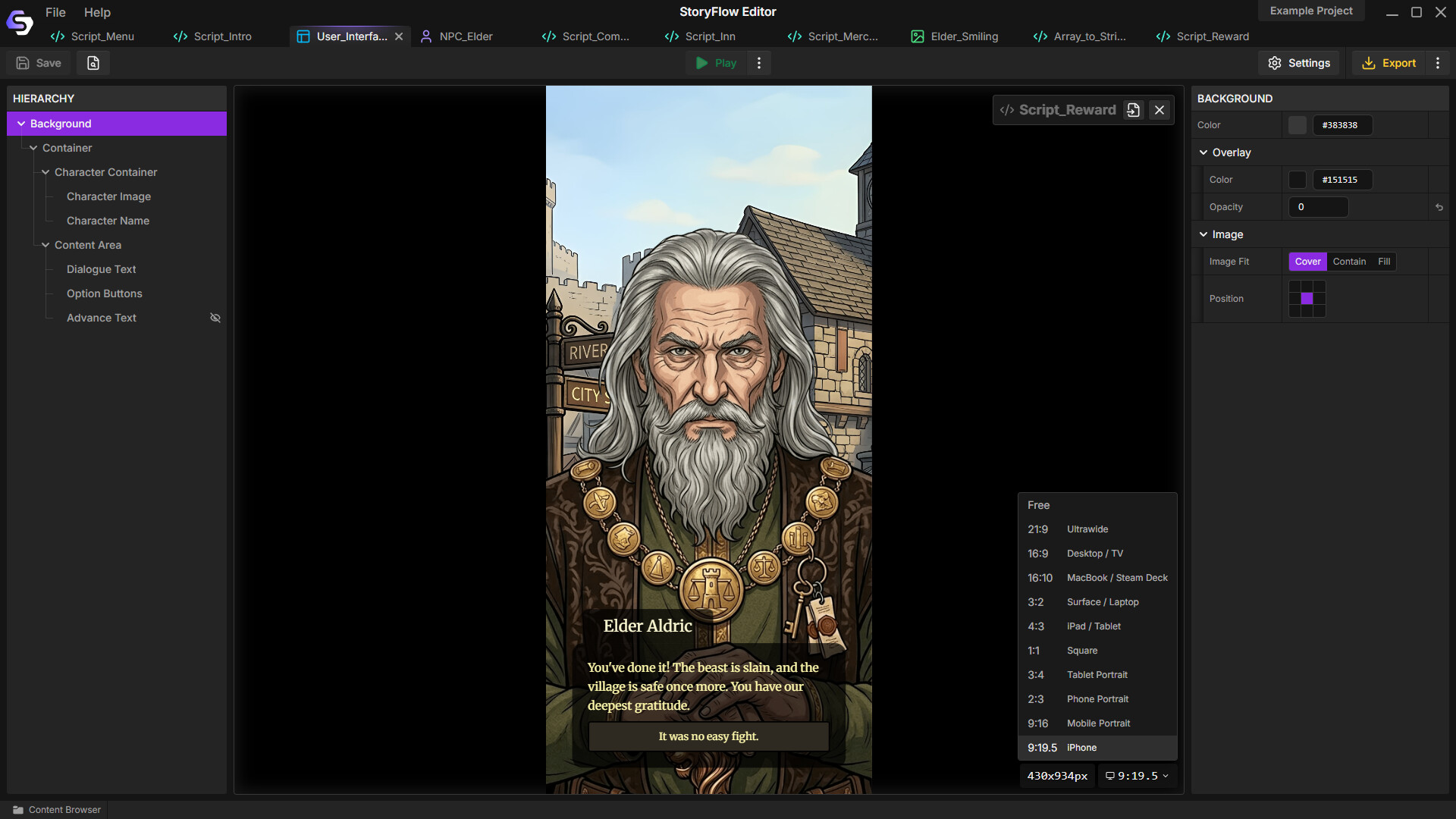Image resolution: width=1456 pixels, height=819 pixels.
Task: Open the more options menu beside Play
Action: (x=759, y=63)
